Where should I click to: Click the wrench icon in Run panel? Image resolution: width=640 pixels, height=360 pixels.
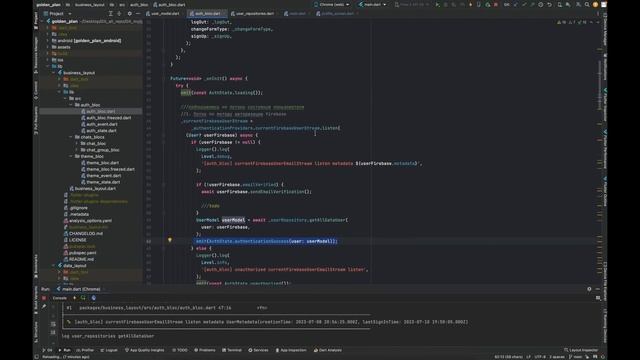44,307
